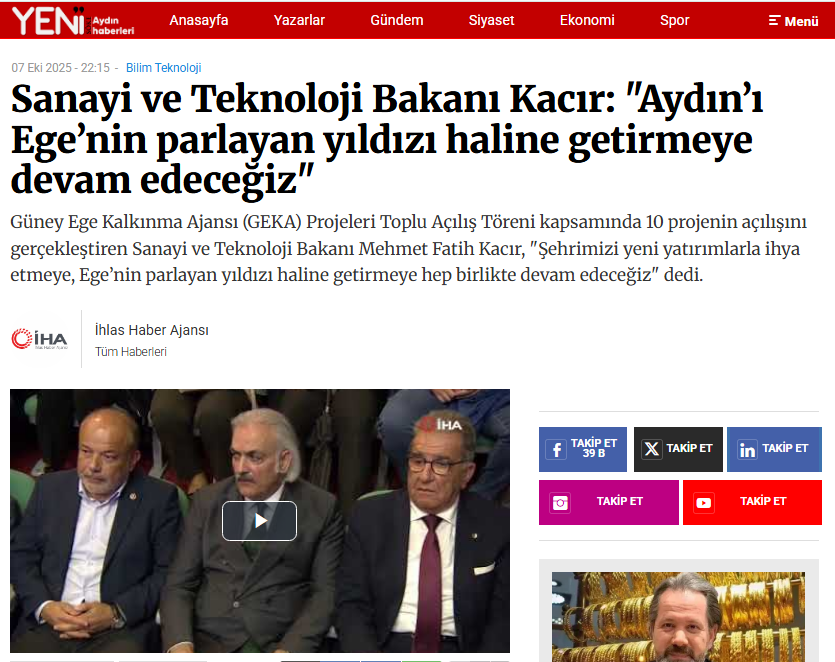Open İhlas Haber Ajansı author link
835x662 pixels.
[152, 330]
